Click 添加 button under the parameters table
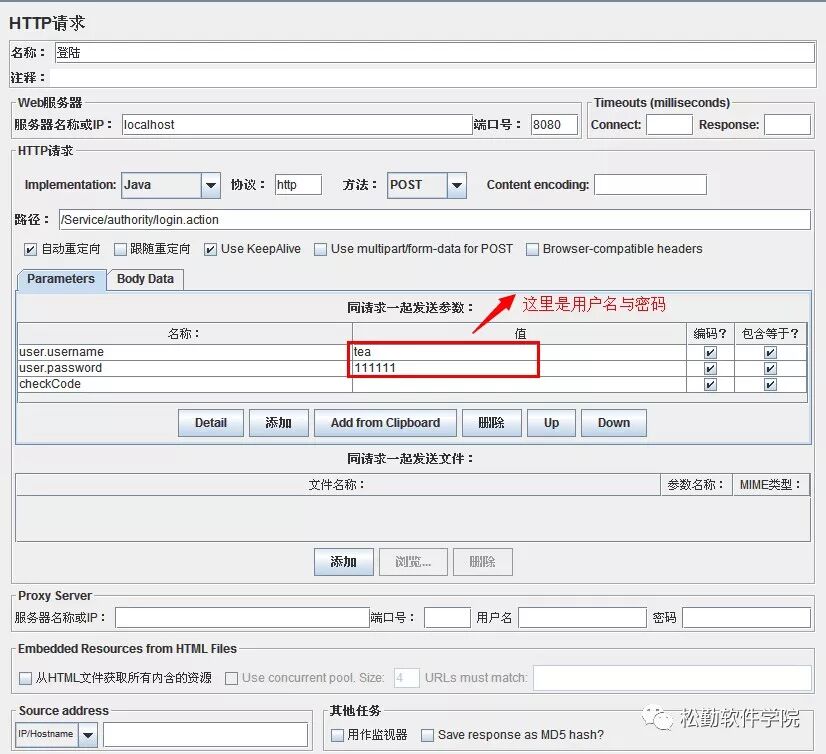Screen dimensions: 826x754 coord(279,423)
